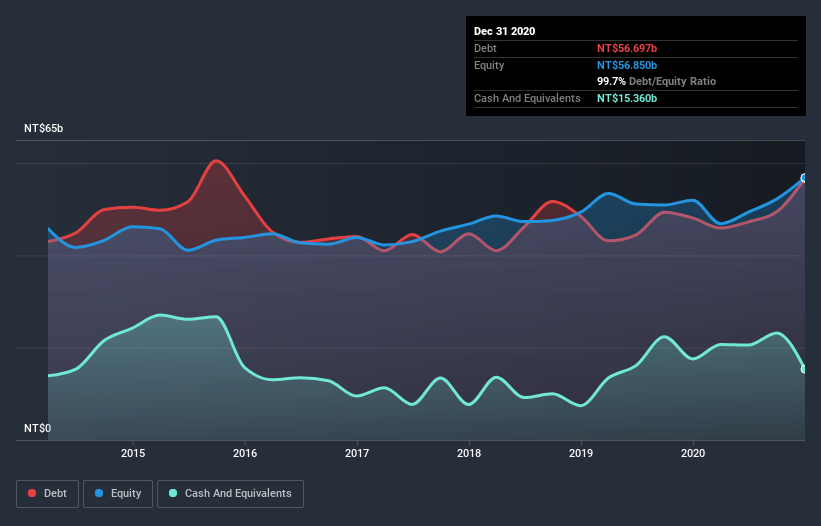Click the 2019 x-axis label
Viewport: 821px width, 526px height.
coord(581,453)
